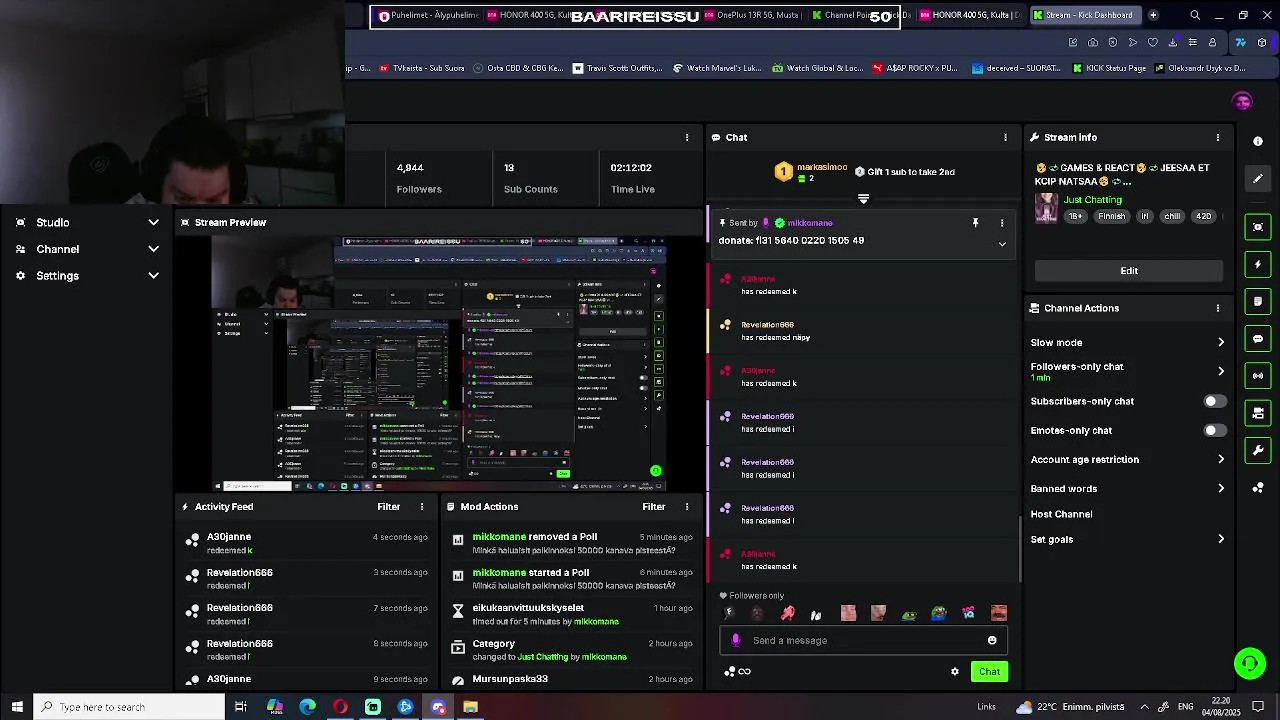The height and width of the screenshot is (720, 1280).
Task: Open the Windows Start menu
Action: click(x=17, y=707)
